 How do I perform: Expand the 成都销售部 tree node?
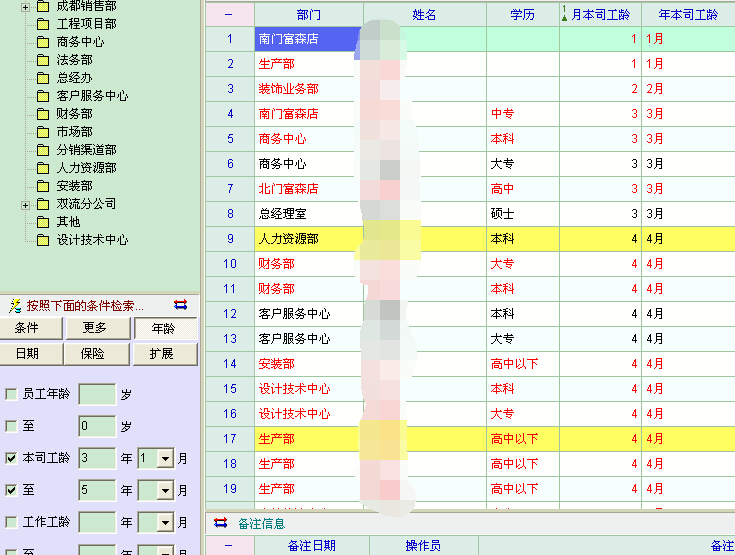tap(25, 6)
